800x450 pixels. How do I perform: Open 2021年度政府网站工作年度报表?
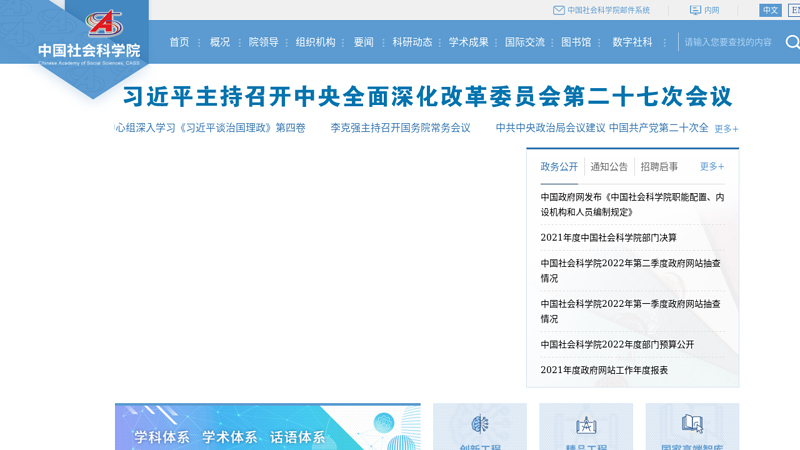(604, 370)
